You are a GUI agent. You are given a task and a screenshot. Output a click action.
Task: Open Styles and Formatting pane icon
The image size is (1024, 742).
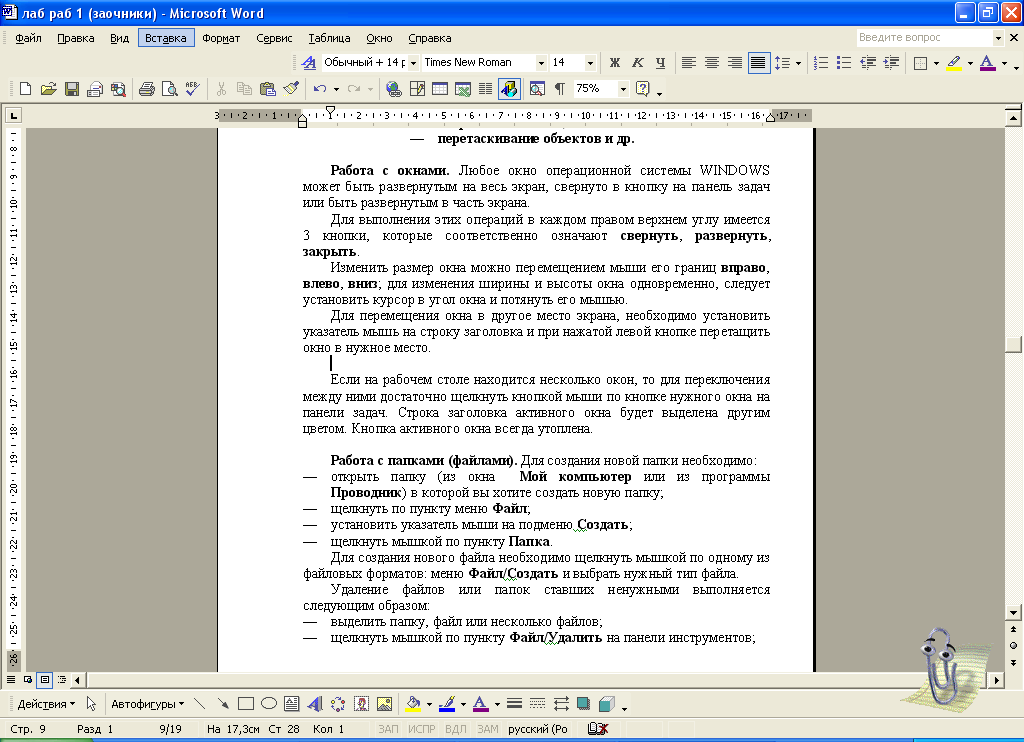tap(308, 63)
